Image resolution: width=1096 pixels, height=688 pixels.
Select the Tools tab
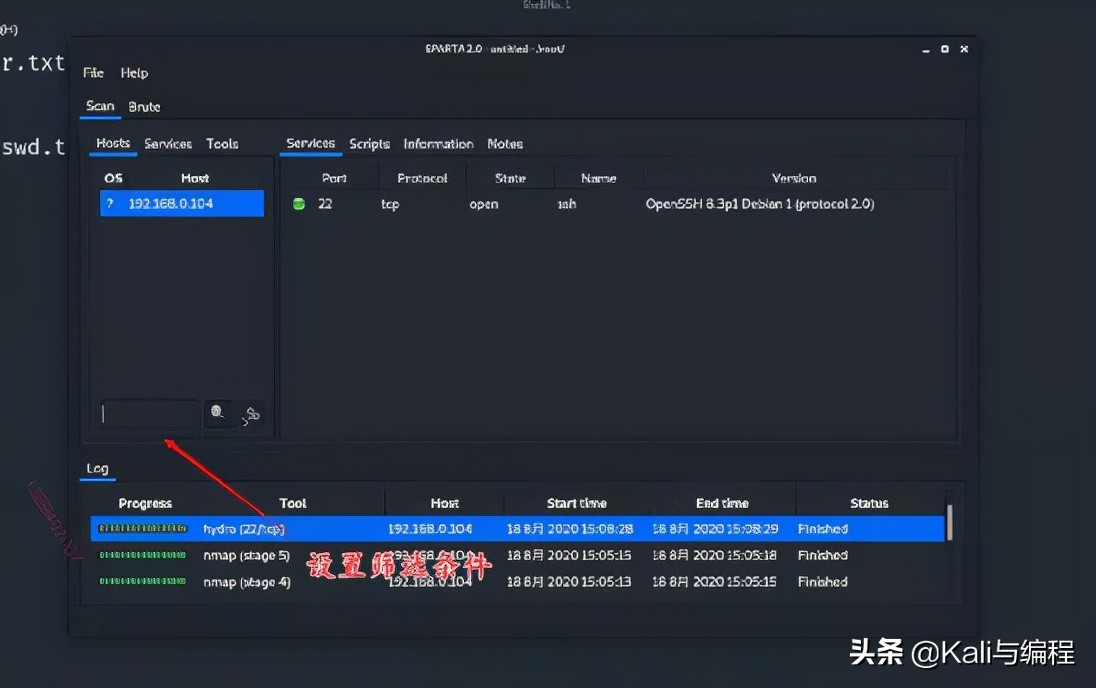tap(222, 144)
